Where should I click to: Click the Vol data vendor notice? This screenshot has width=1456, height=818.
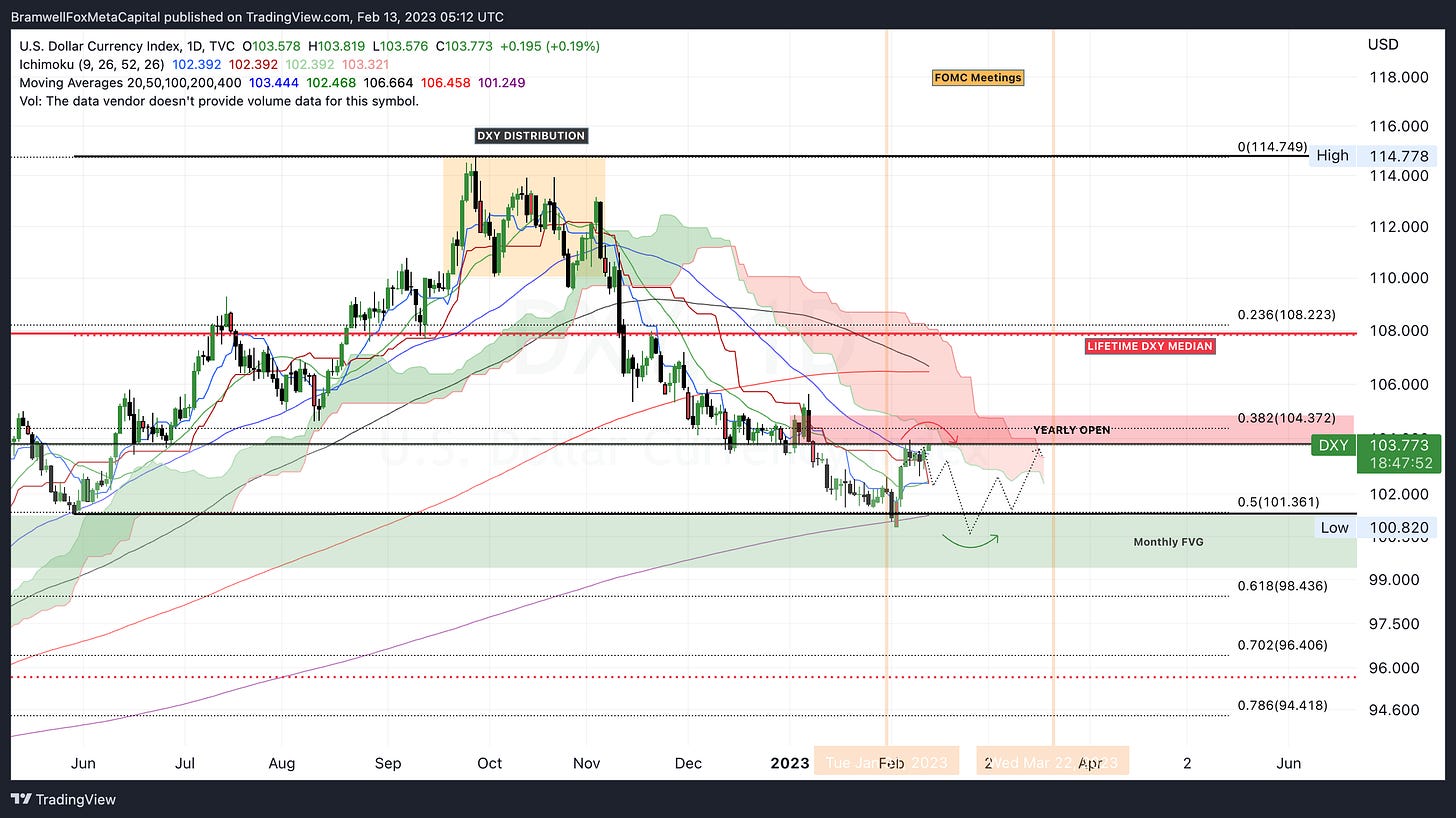(219, 100)
